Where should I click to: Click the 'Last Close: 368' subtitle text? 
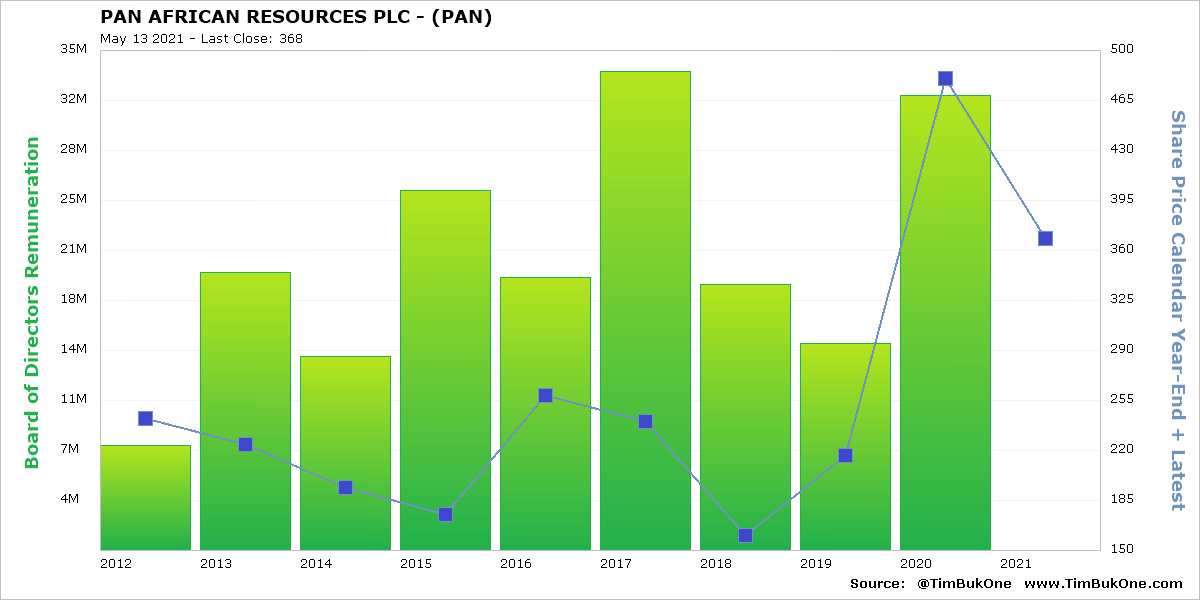[252, 38]
